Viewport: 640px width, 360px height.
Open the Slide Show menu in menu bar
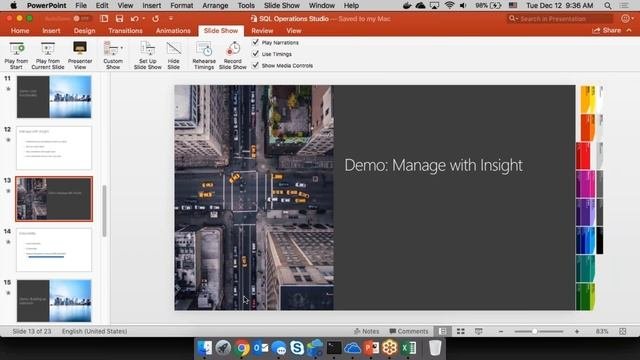(282, 6)
